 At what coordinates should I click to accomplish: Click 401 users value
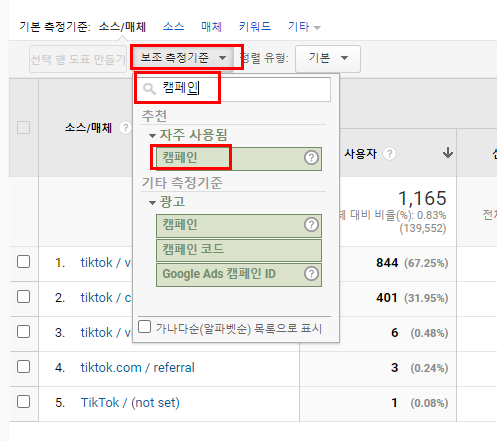387,298
